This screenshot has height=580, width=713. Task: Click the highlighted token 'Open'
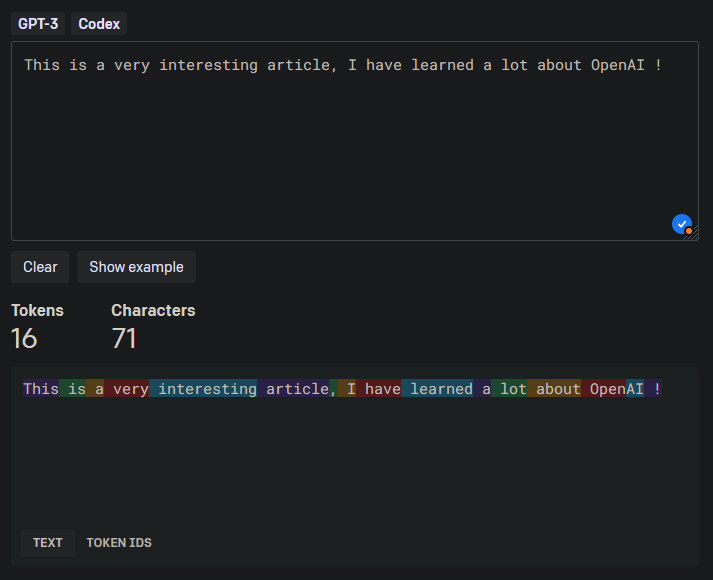(x=603, y=389)
